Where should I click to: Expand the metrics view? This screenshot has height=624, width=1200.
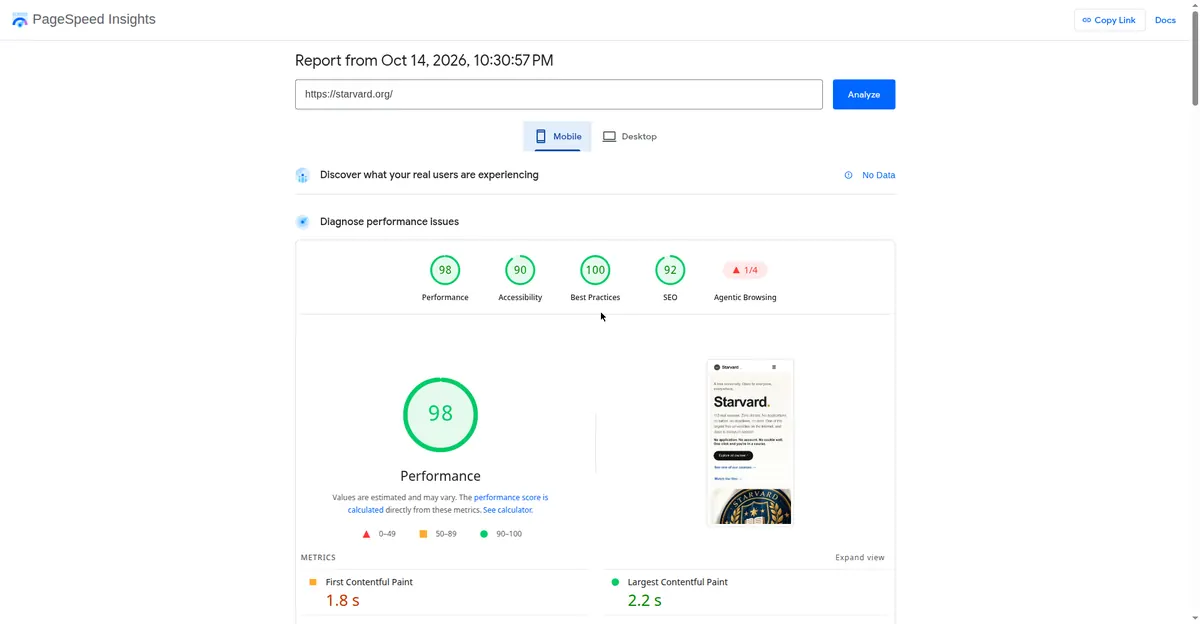(x=860, y=558)
